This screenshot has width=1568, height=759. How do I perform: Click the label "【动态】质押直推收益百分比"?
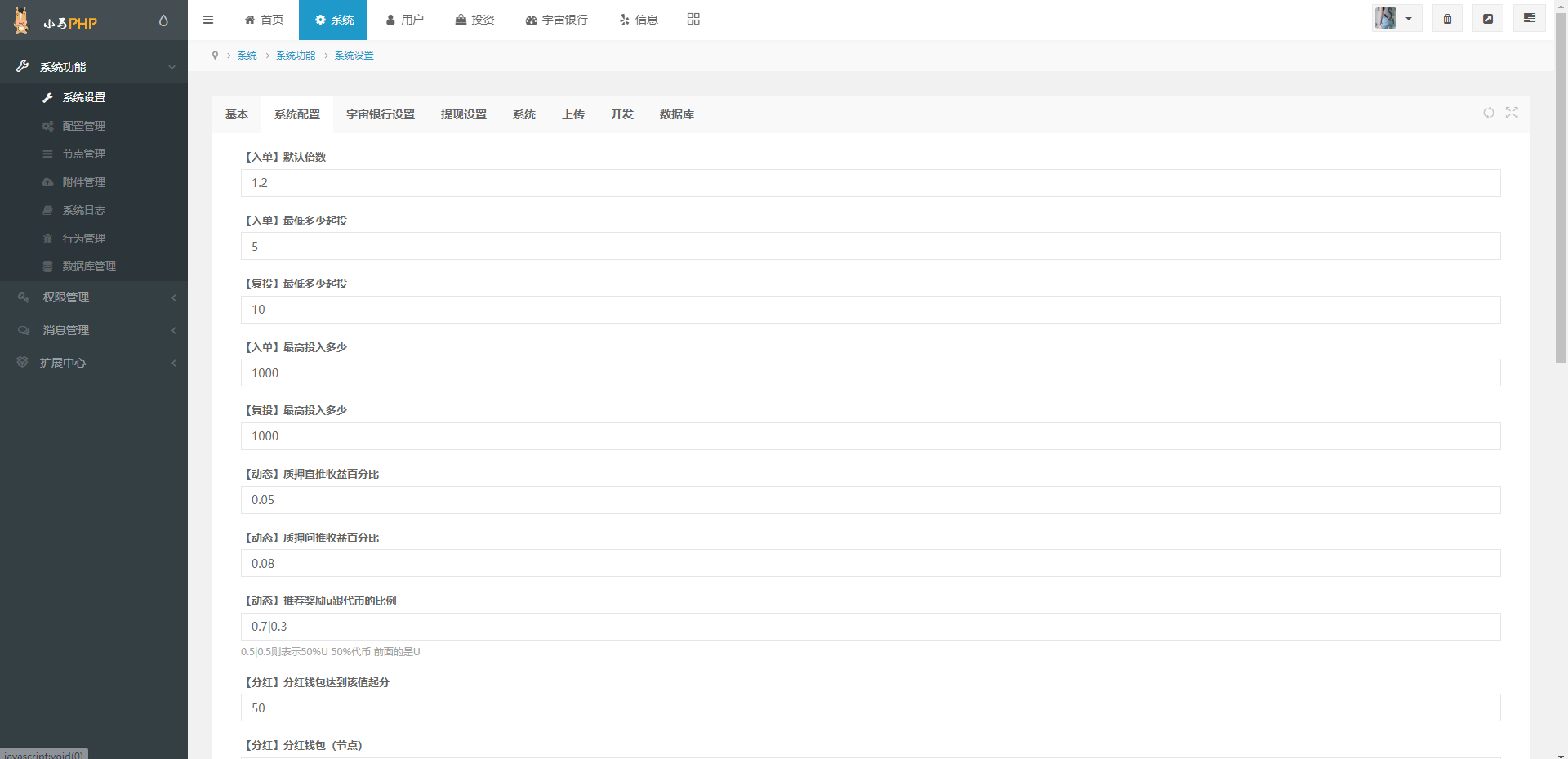311,474
